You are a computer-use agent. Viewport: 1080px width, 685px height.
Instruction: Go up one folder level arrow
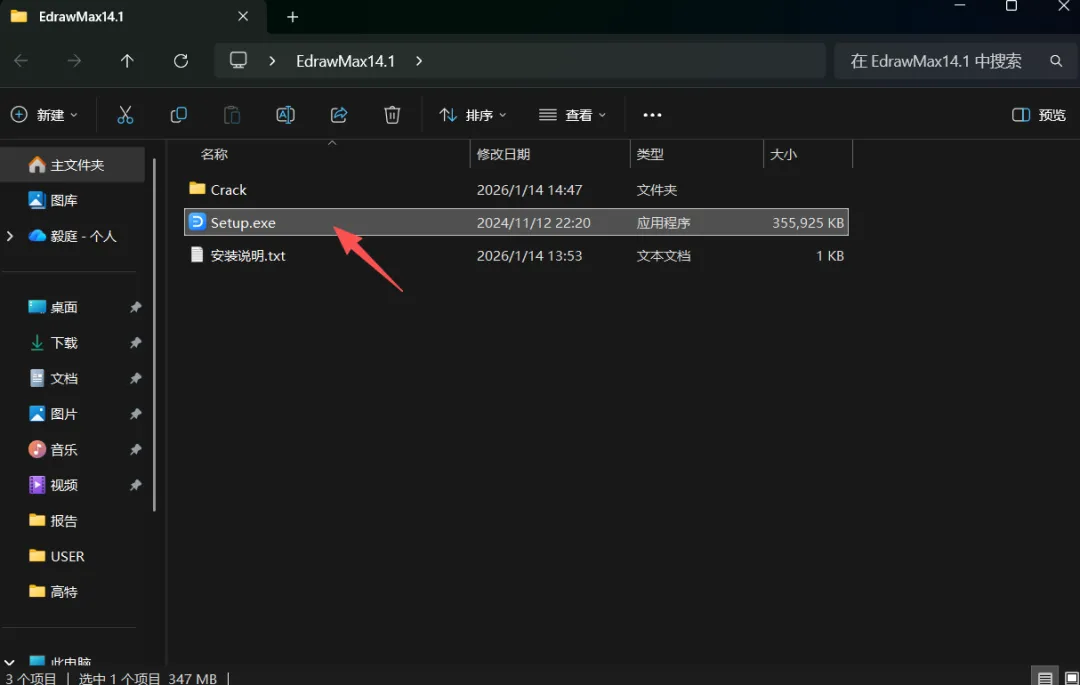(127, 61)
